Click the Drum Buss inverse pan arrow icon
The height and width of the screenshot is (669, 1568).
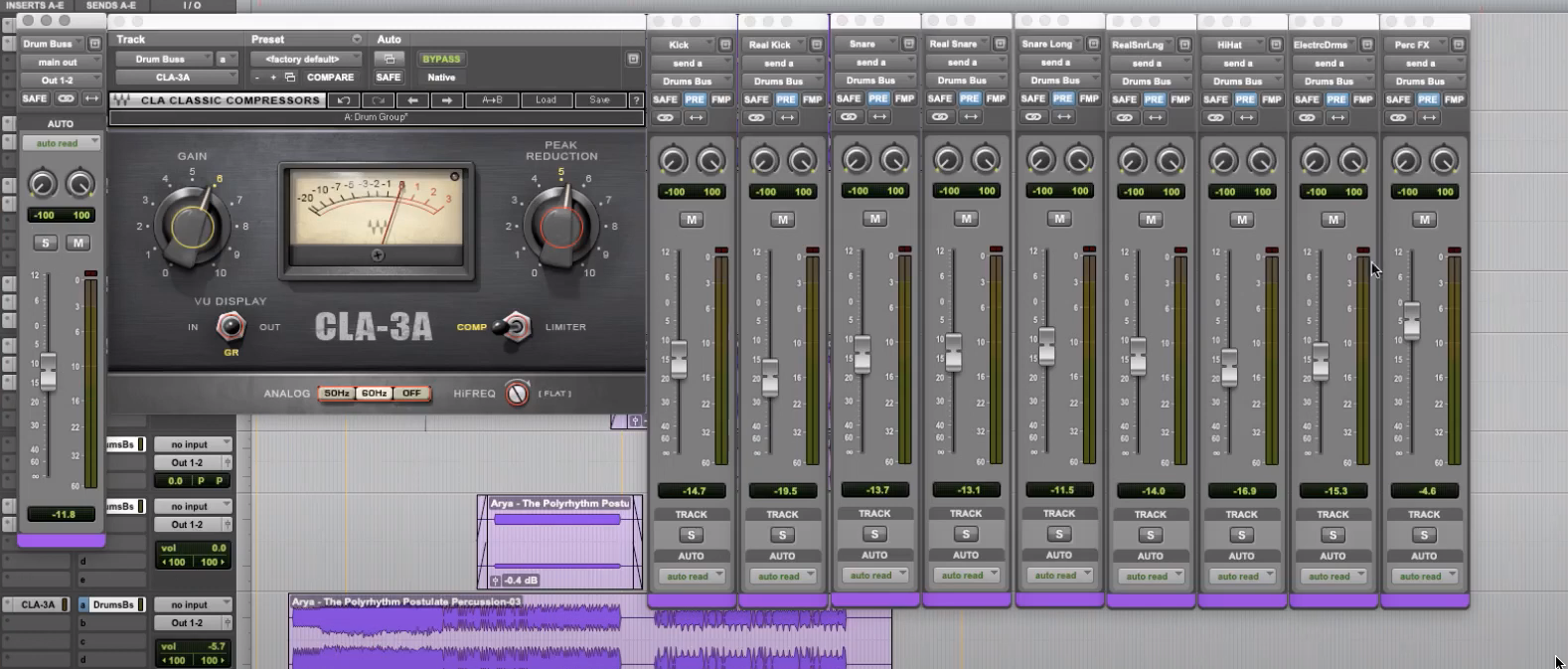click(x=91, y=98)
